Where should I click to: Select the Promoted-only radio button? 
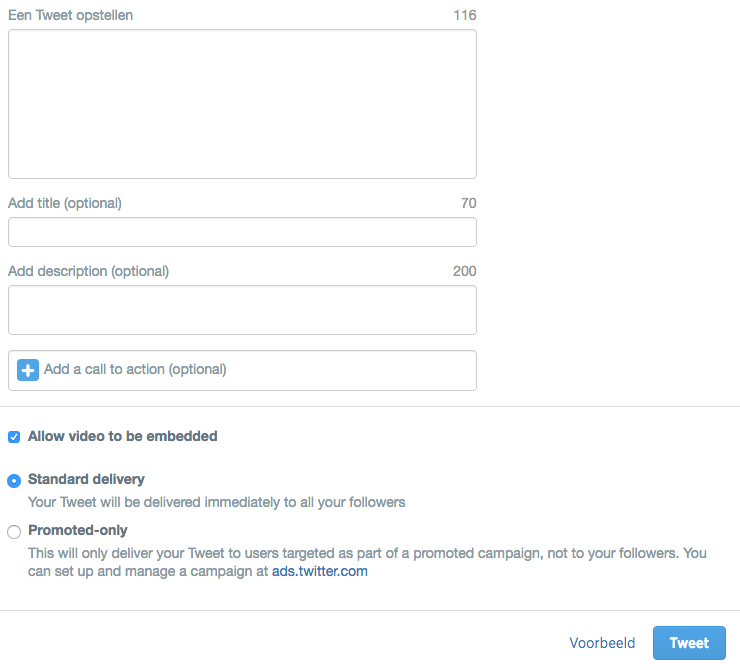click(14, 531)
